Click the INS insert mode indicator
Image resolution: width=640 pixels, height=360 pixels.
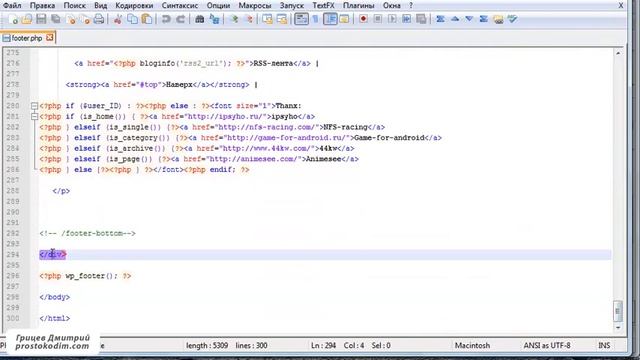coord(604,346)
